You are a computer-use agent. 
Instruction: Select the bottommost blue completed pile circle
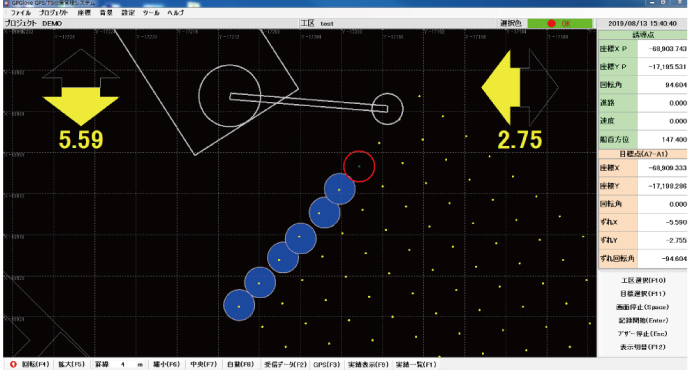[239, 305]
